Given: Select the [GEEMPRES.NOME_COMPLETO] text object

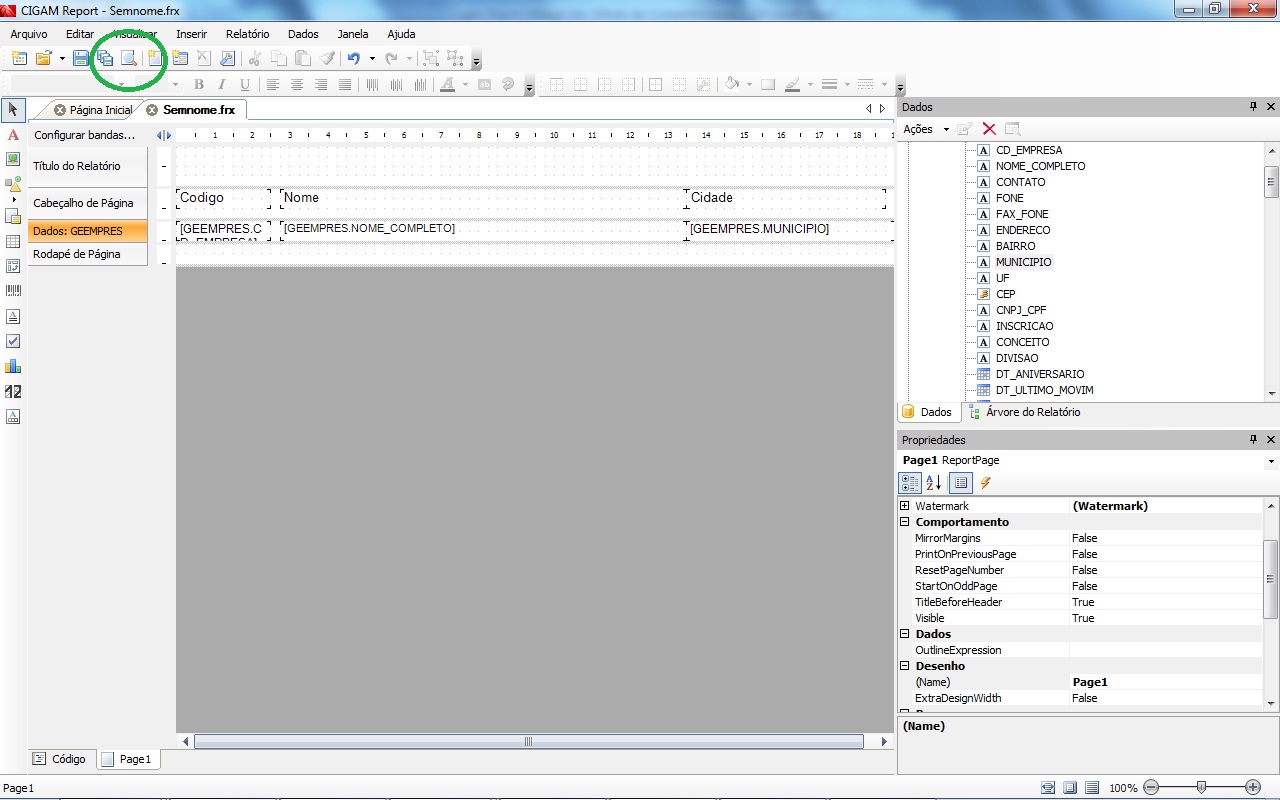Looking at the screenshot, I should [x=482, y=230].
